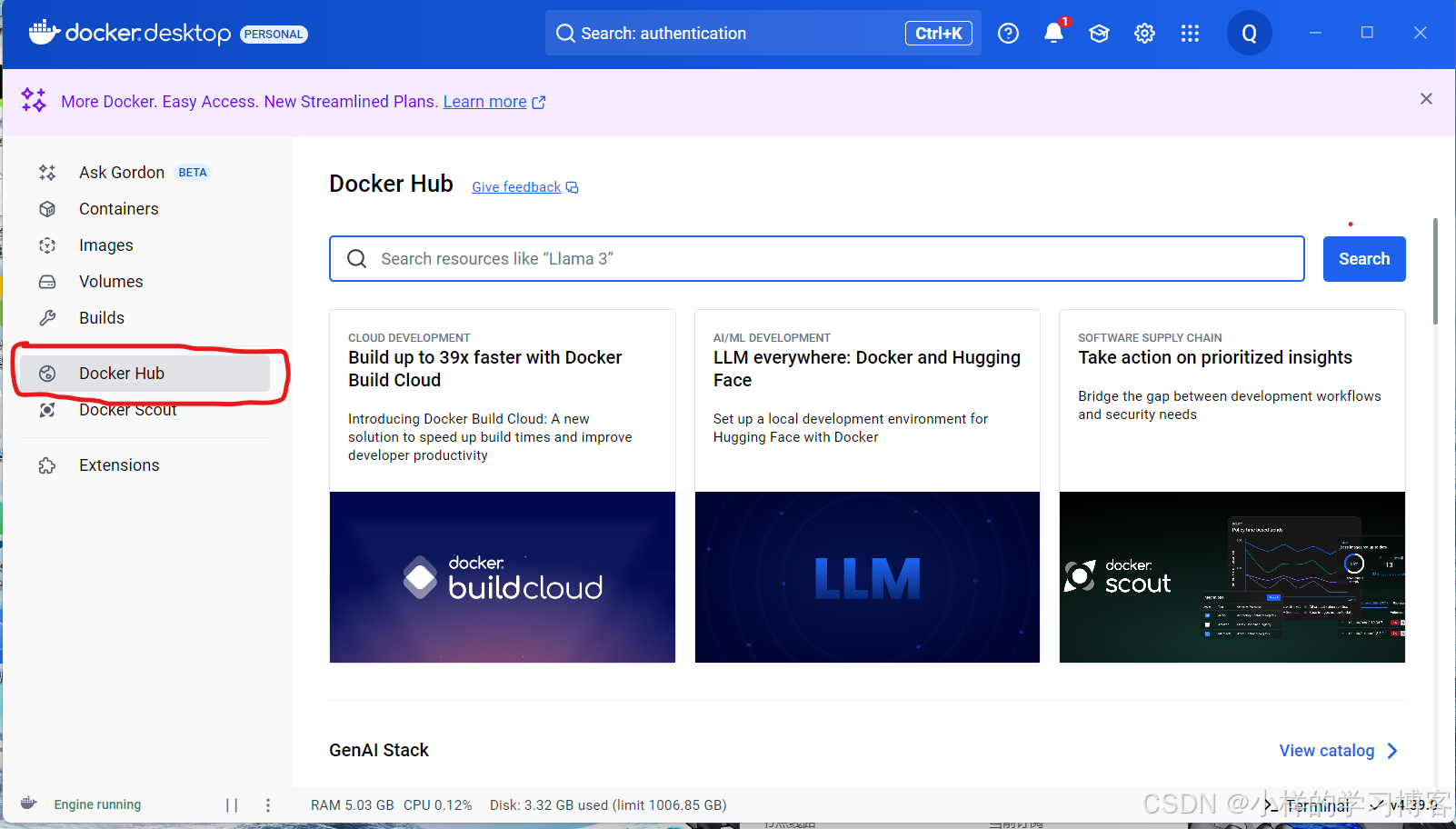Open the apps grid icon
The height and width of the screenshot is (829, 1456).
coord(1190,34)
